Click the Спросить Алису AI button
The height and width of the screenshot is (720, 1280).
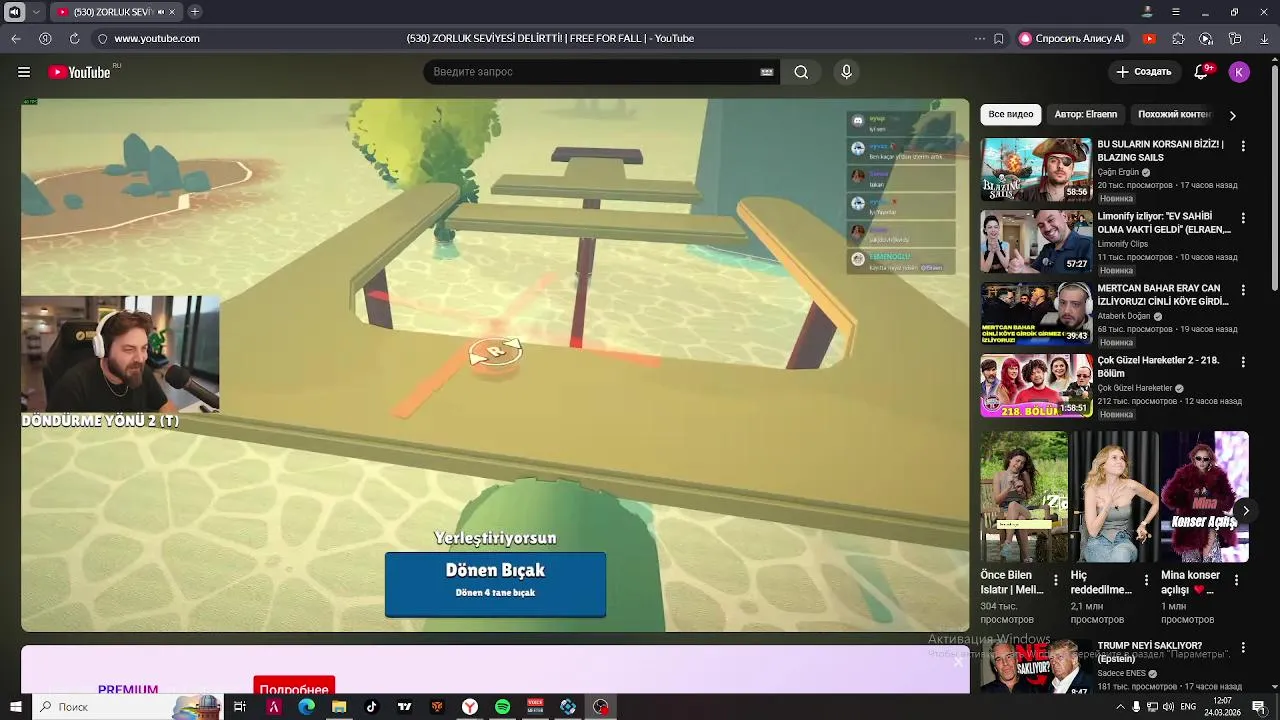point(1071,38)
